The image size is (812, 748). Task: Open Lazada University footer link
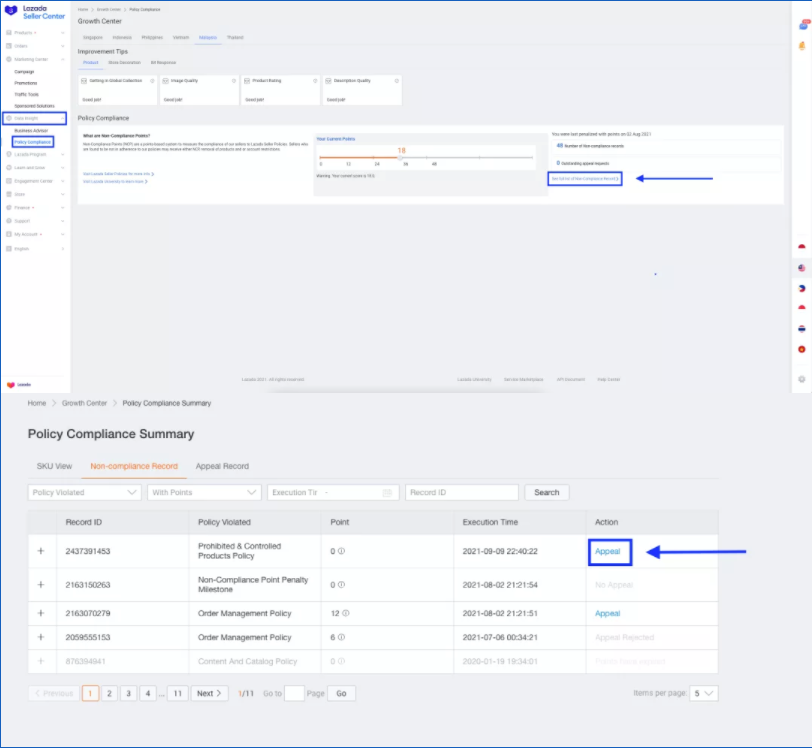pyautogui.click(x=474, y=380)
